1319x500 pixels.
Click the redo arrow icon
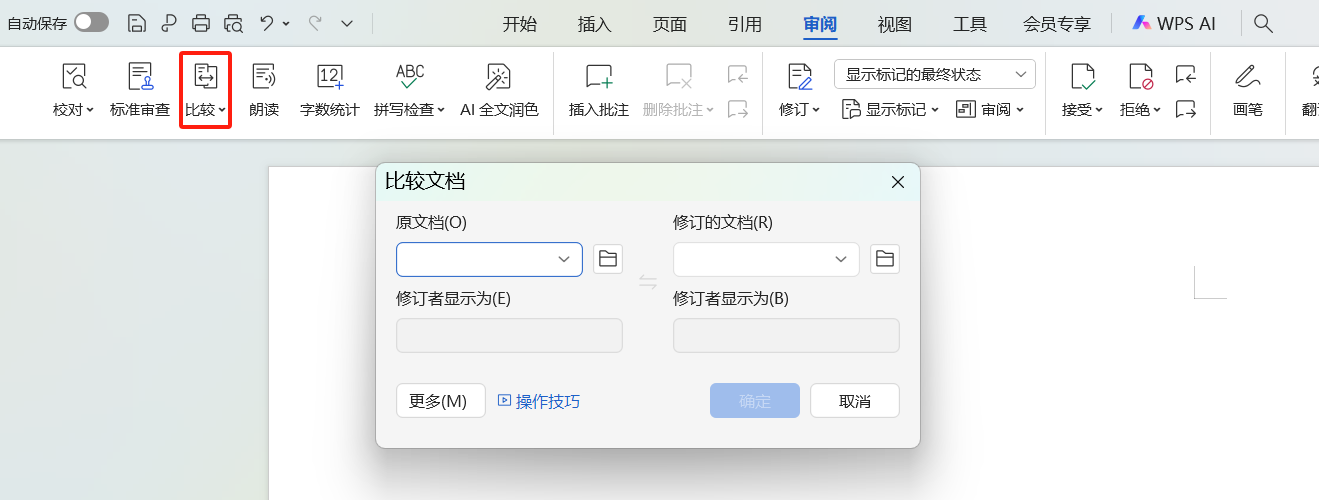coord(315,22)
